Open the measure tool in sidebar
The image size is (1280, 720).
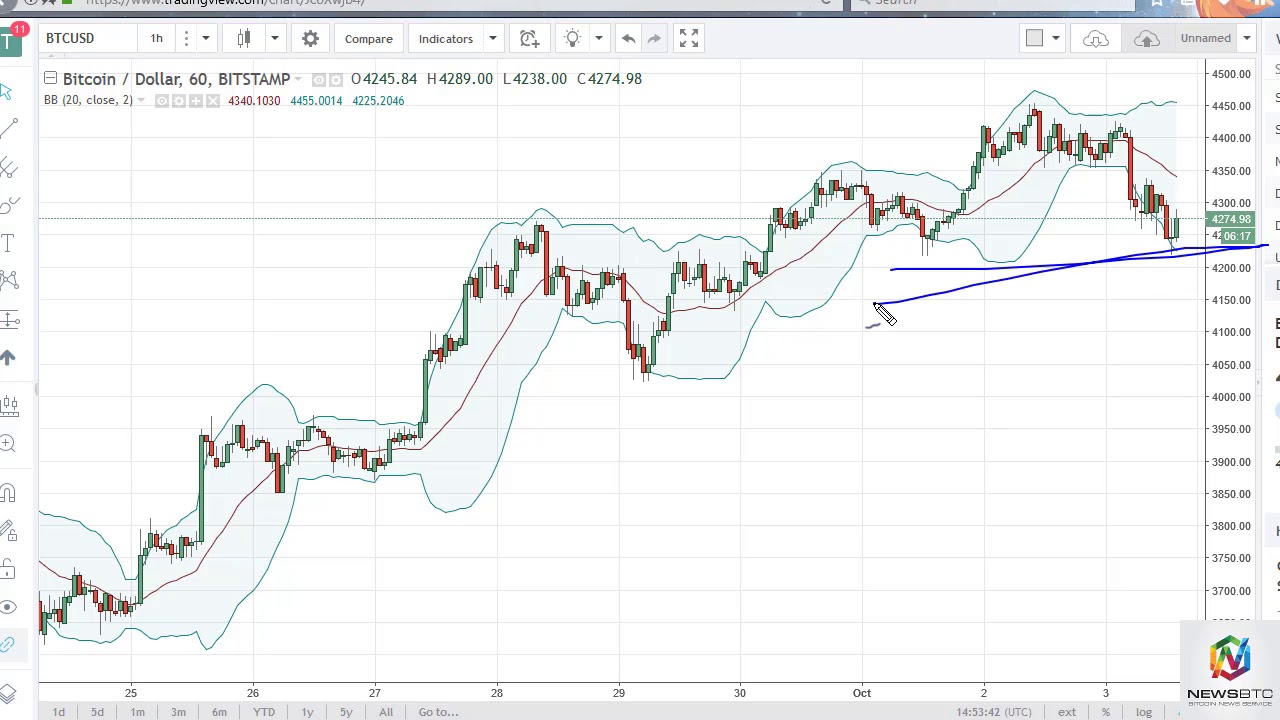(8, 405)
